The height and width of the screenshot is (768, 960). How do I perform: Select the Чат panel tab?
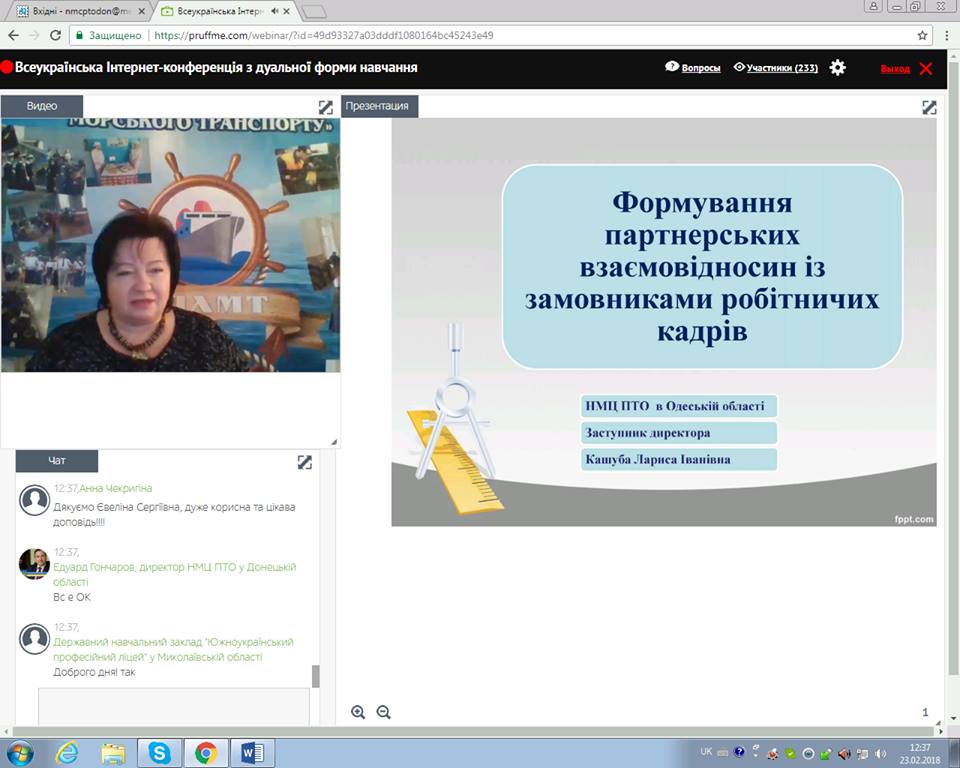(57, 461)
